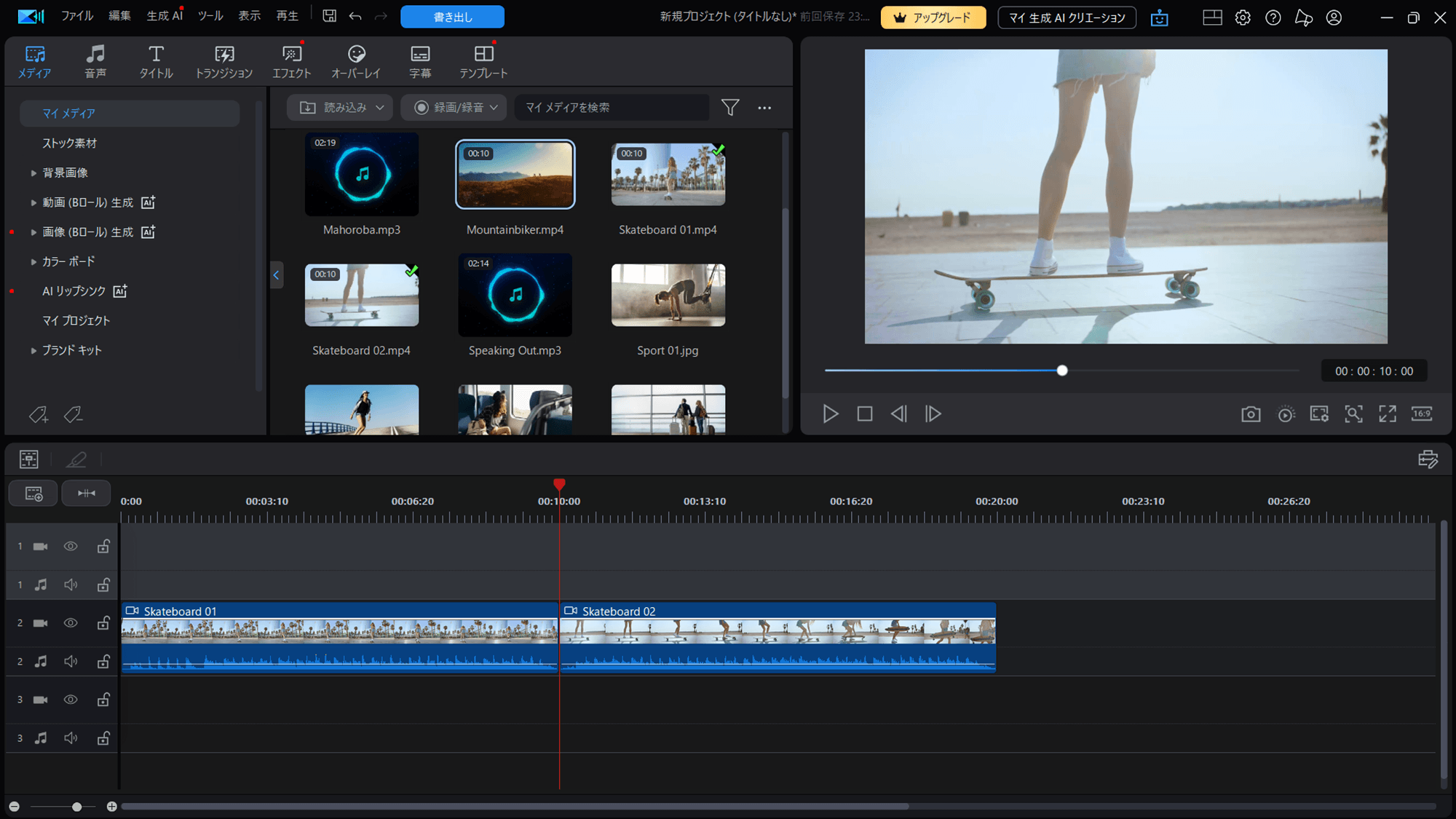The width and height of the screenshot is (1456, 819).
Task: Click the 書き出し export button
Action: pos(452,17)
